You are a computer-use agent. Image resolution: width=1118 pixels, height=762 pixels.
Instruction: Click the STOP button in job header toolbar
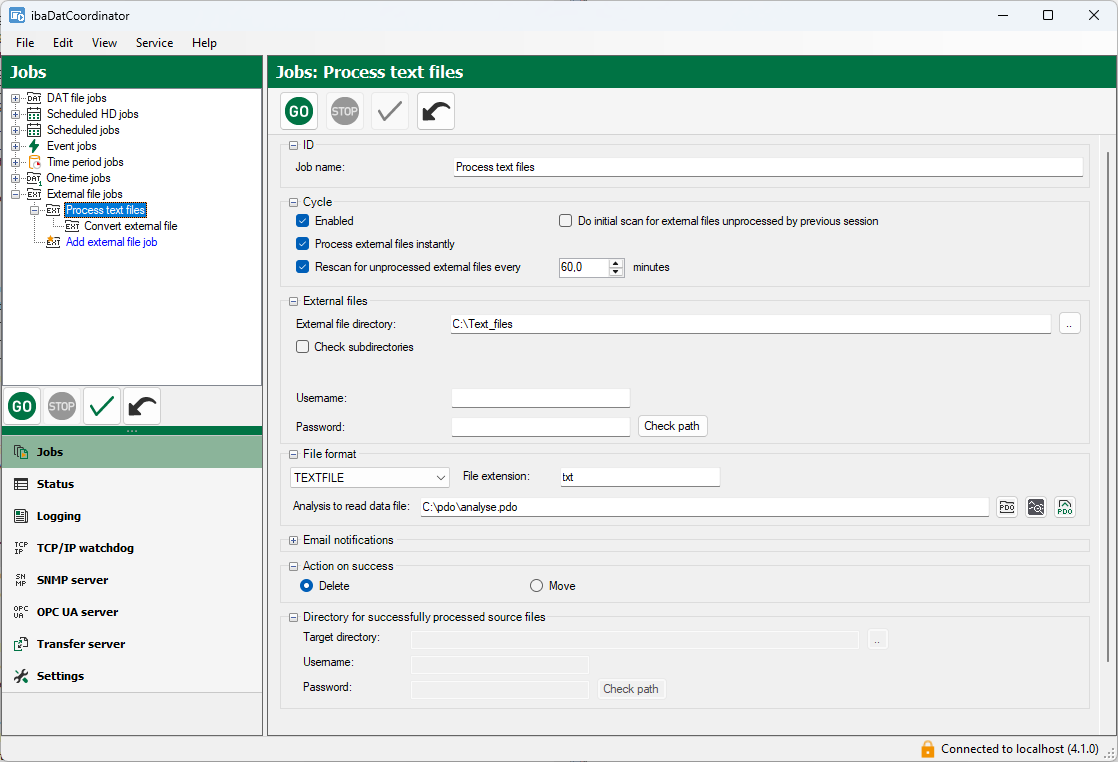[x=344, y=111]
